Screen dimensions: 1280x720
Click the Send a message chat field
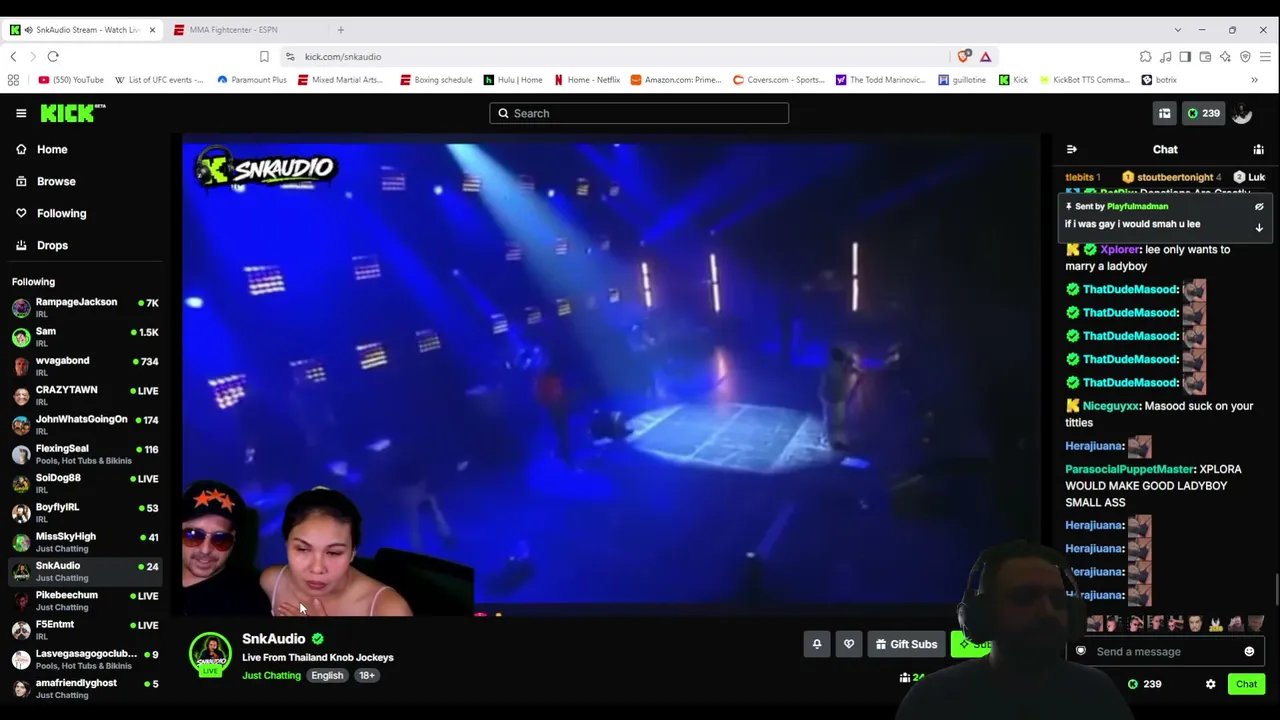(x=1165, y=651)
